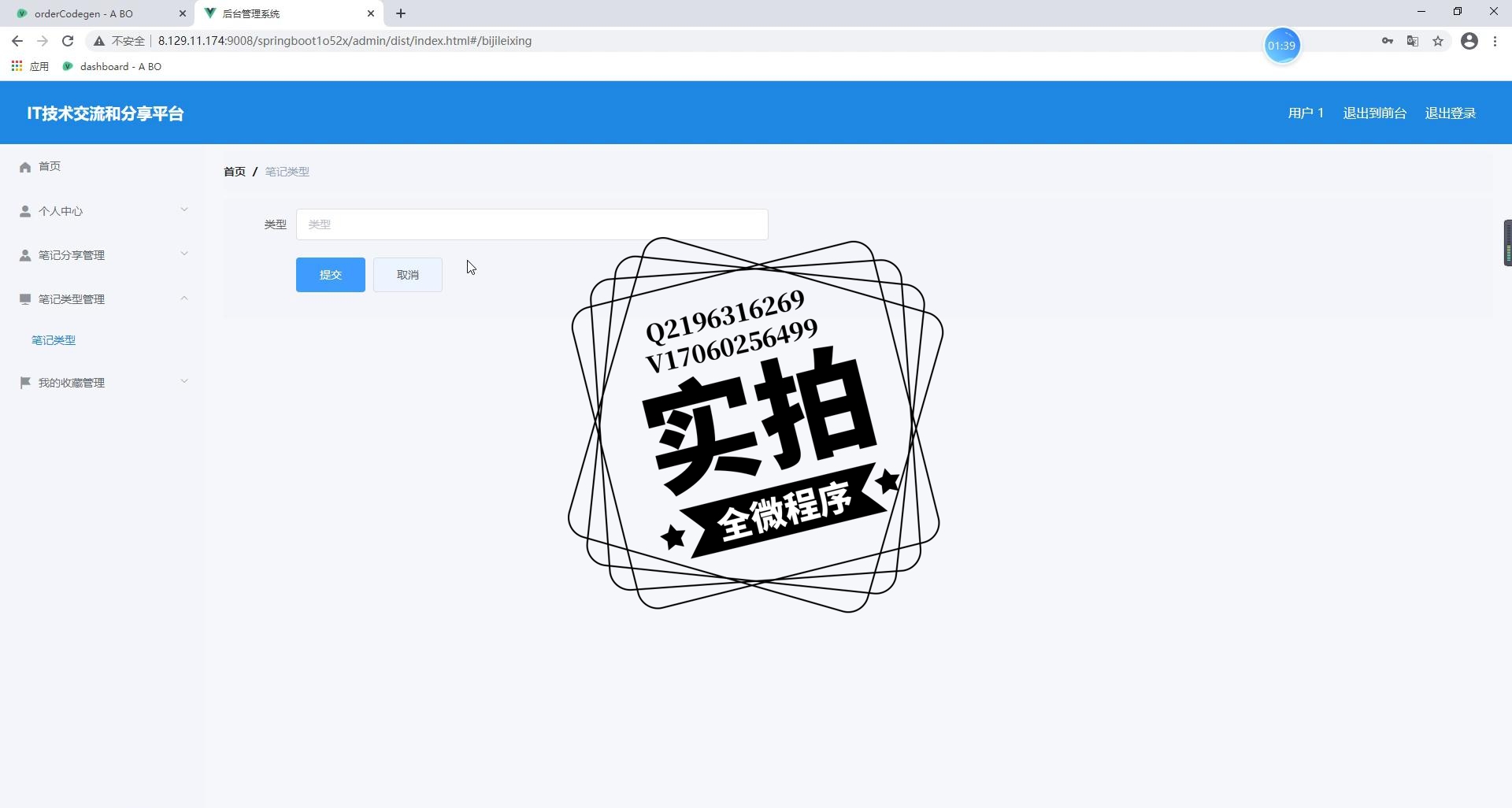Open the Chrome three-dot menu

tap(1495, 41)
